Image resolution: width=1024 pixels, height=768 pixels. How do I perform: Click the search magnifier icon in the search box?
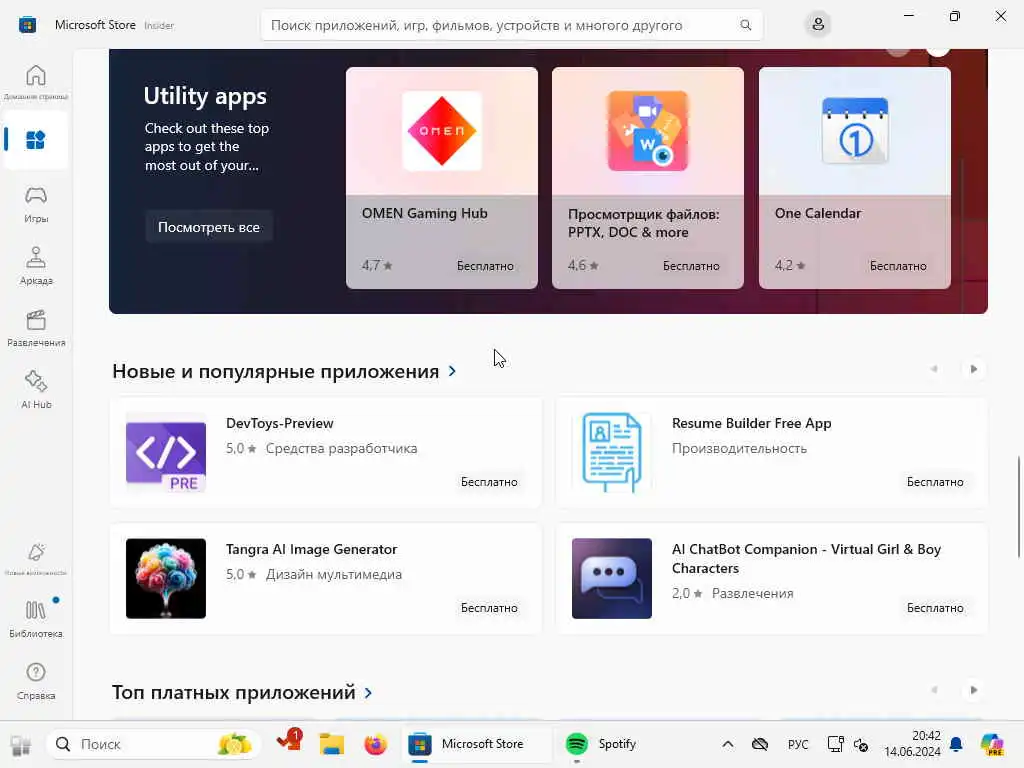click(745, 25)
